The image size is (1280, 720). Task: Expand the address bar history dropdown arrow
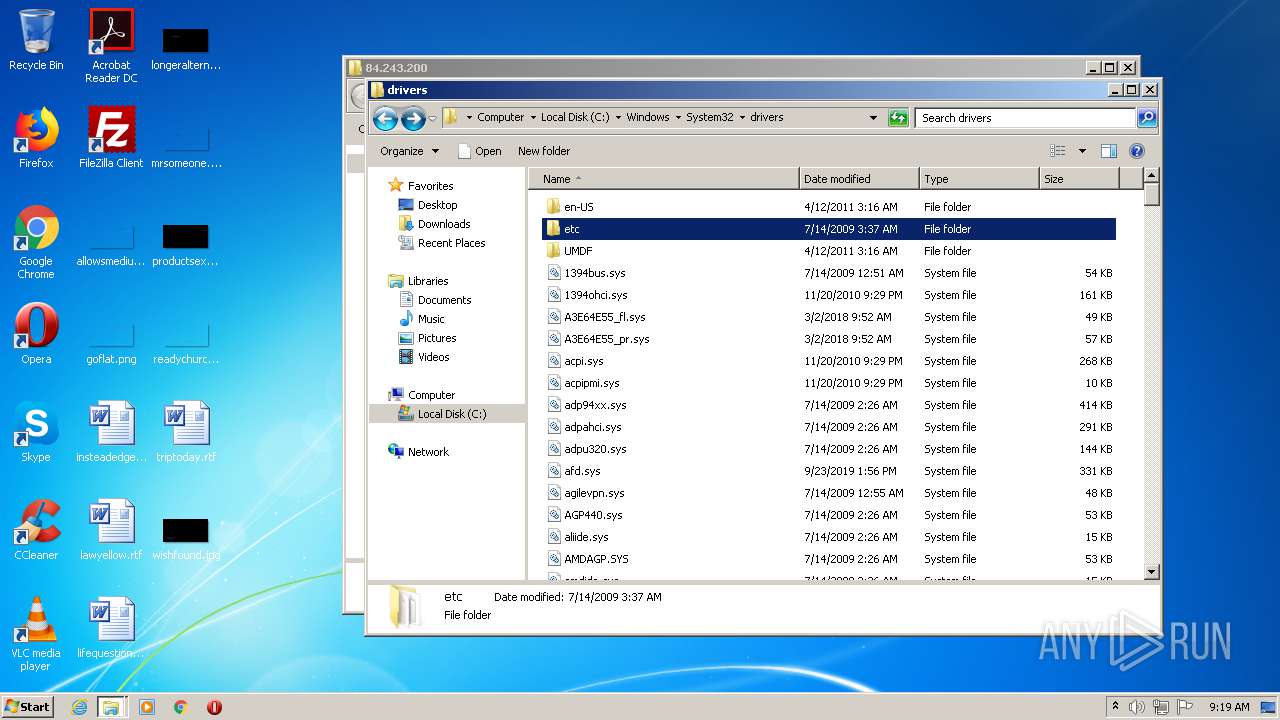pyautogui.click(x=874, y=118)
